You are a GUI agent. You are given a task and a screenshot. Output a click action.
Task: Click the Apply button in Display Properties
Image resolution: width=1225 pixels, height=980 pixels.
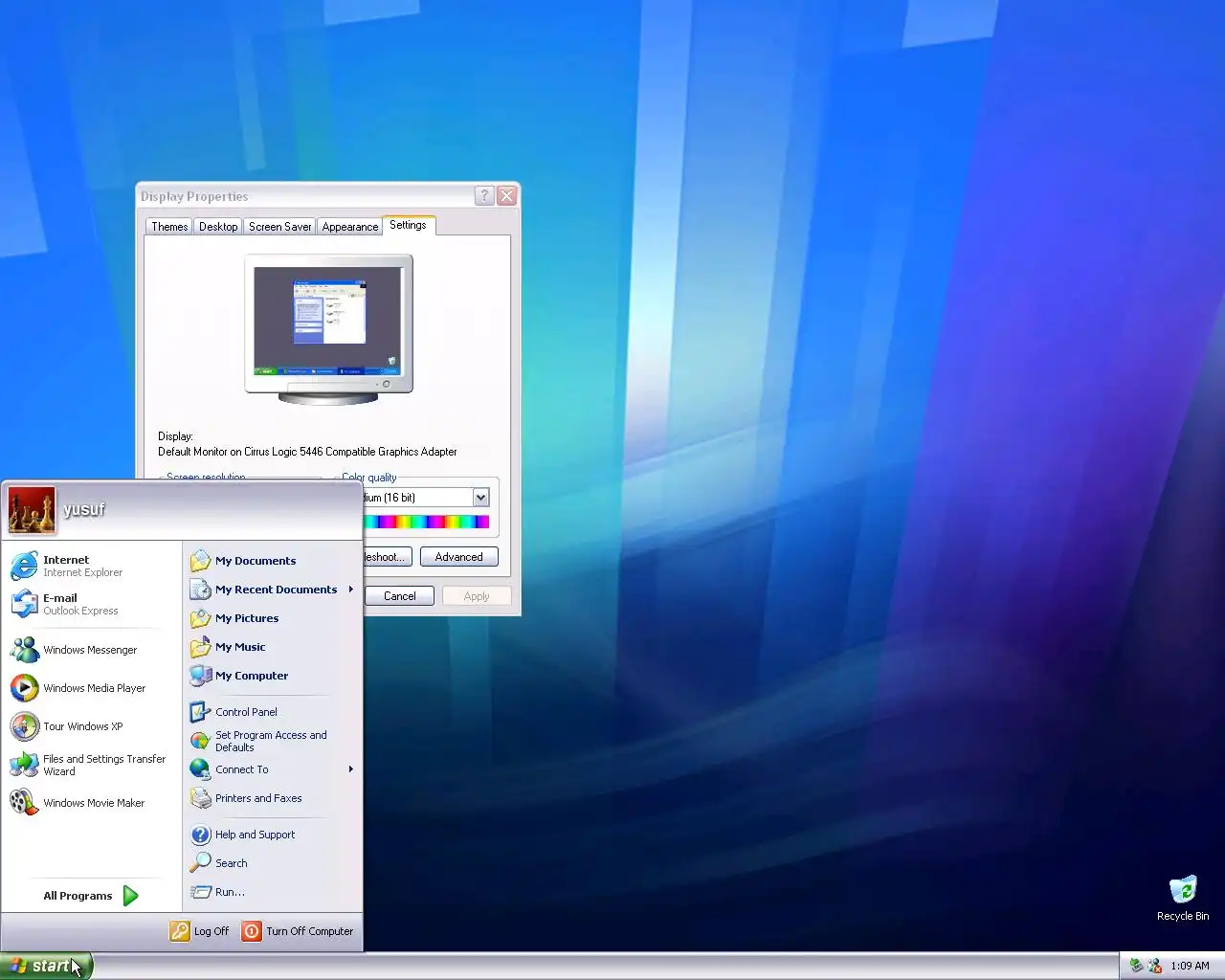(477, 596)
